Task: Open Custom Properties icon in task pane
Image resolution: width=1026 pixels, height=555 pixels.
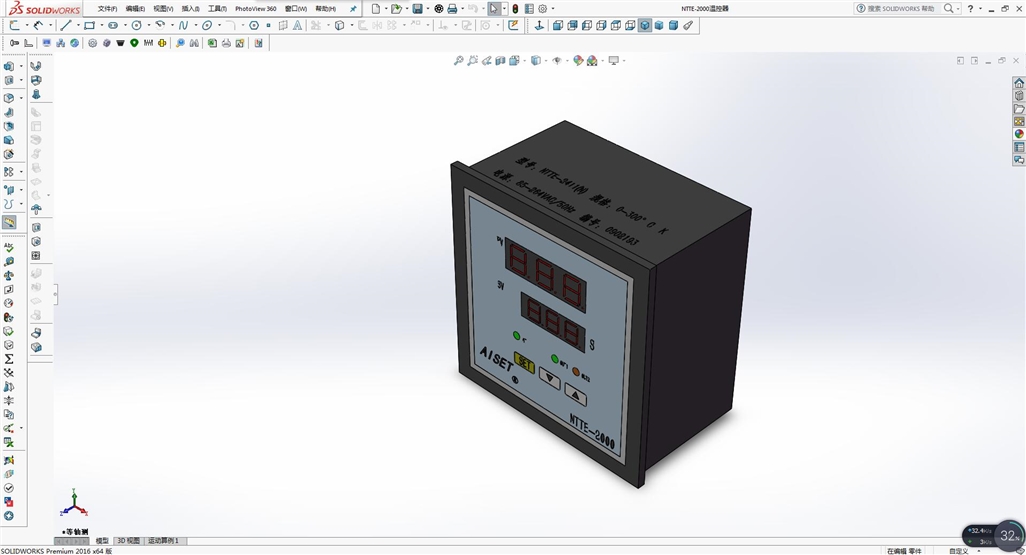Action: [x=1019, y=147]
